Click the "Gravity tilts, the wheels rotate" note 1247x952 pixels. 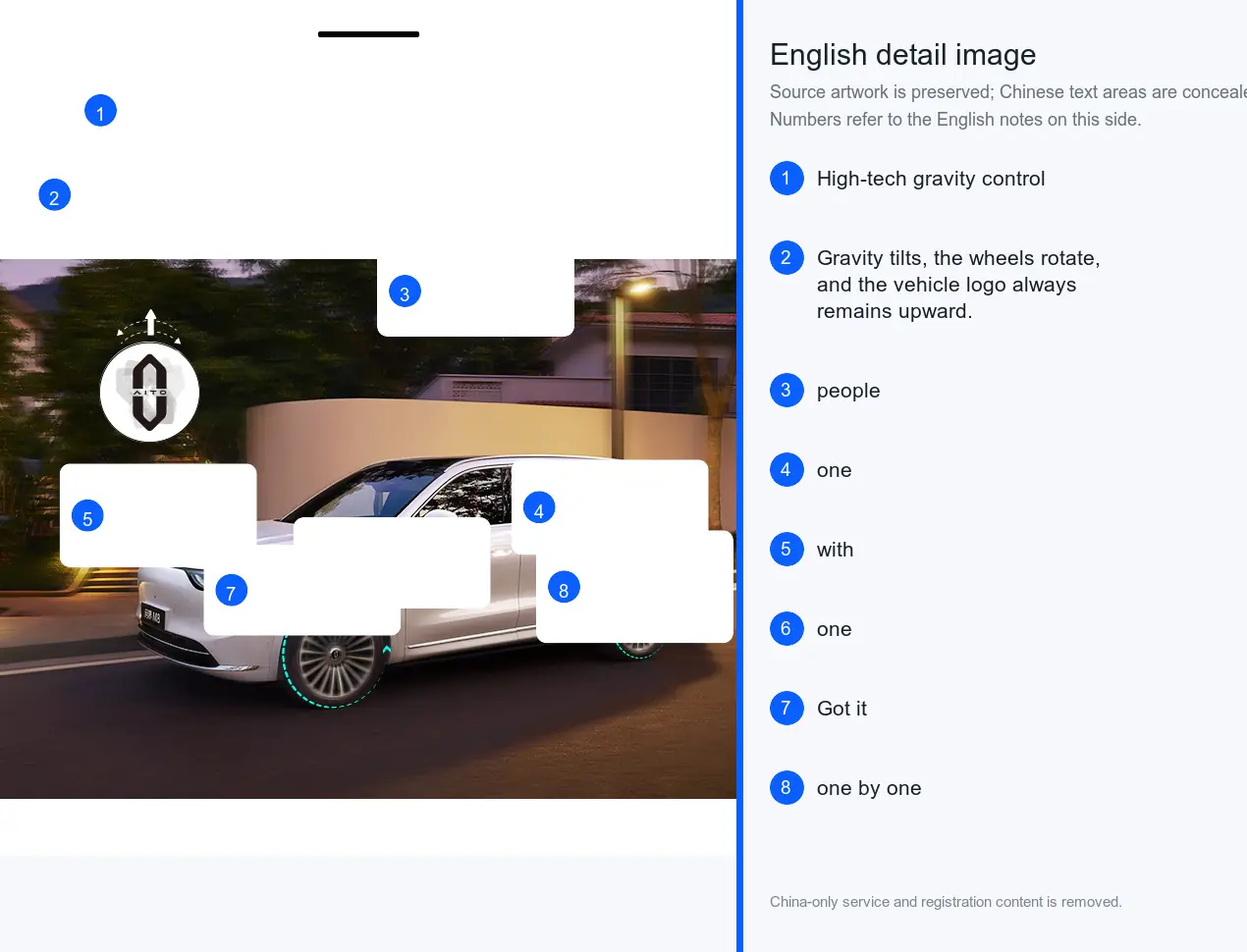[x=958, y=285]
